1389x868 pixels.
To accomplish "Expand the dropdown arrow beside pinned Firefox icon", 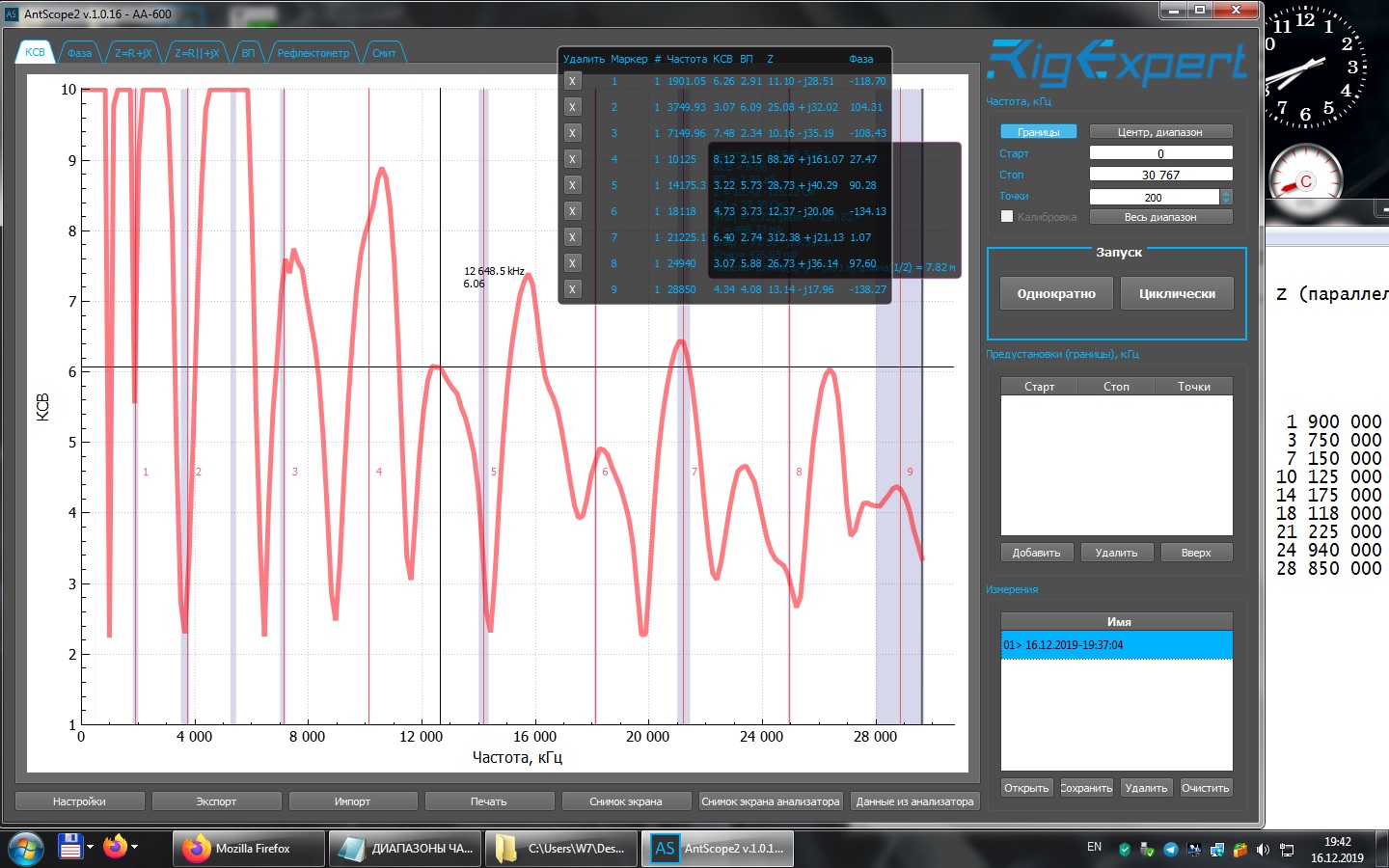I will [134, 847].
